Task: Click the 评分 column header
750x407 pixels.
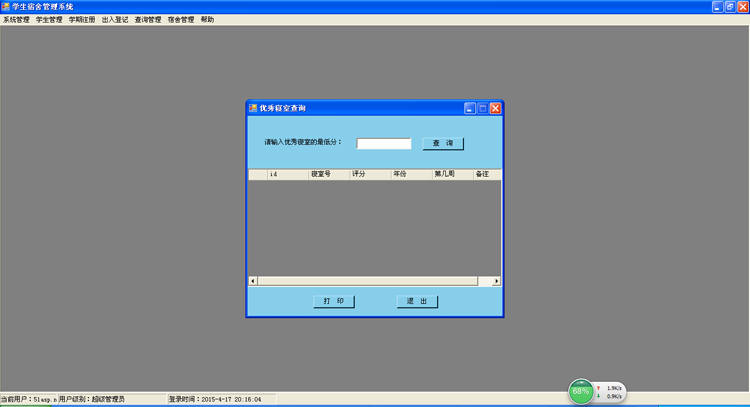Action: coord(370,174)
